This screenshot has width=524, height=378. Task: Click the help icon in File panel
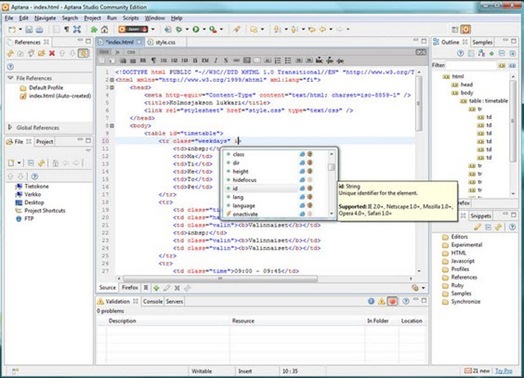(34, 176)
